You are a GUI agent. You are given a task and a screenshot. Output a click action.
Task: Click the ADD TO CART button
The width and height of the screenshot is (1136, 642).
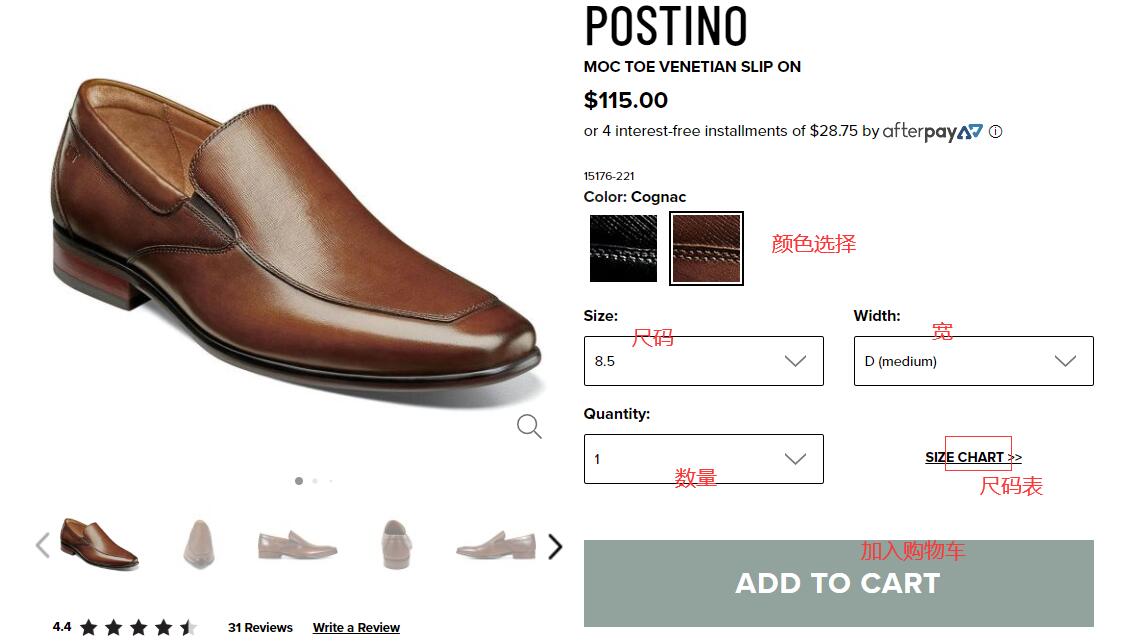tap(838, 583)
